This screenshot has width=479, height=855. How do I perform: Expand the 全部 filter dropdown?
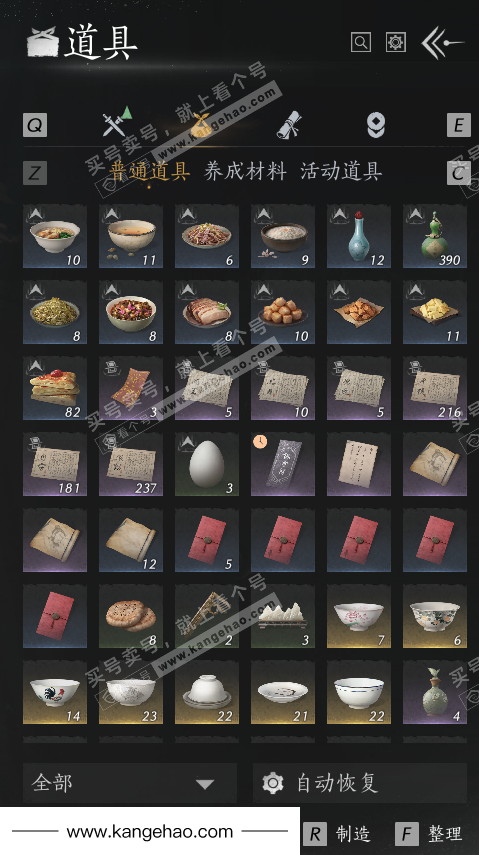click(x=130, y=784)
